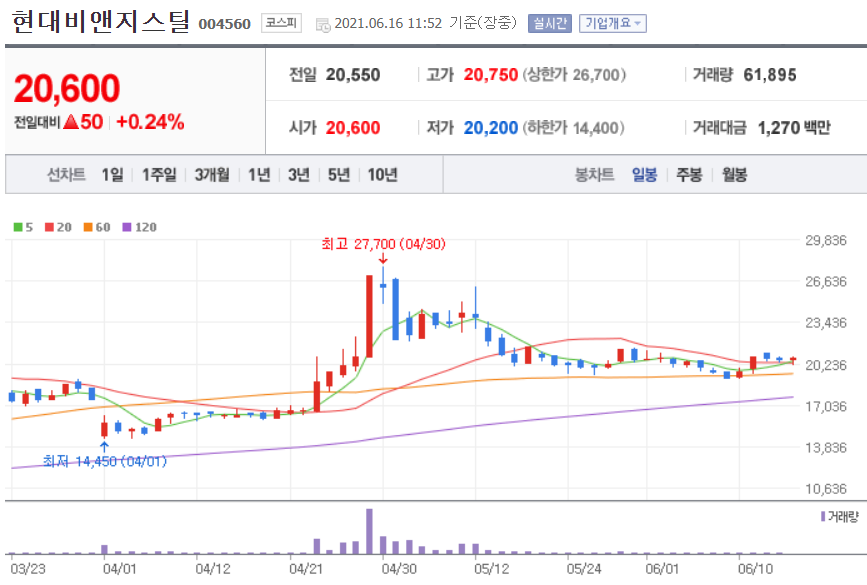Click the stock code 004560
The width and height of the screenshot is (867, 585).
pyautogui.click(x=224, y=24)
